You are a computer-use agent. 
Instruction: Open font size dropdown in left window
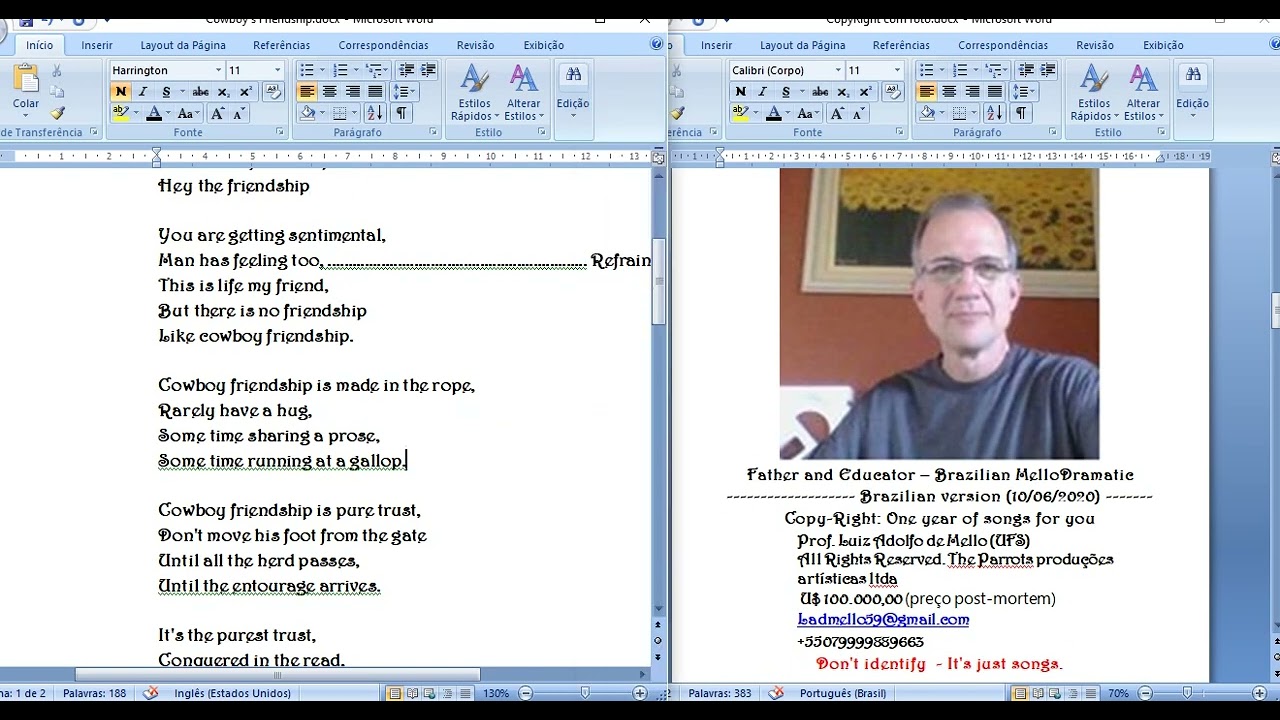278,70
